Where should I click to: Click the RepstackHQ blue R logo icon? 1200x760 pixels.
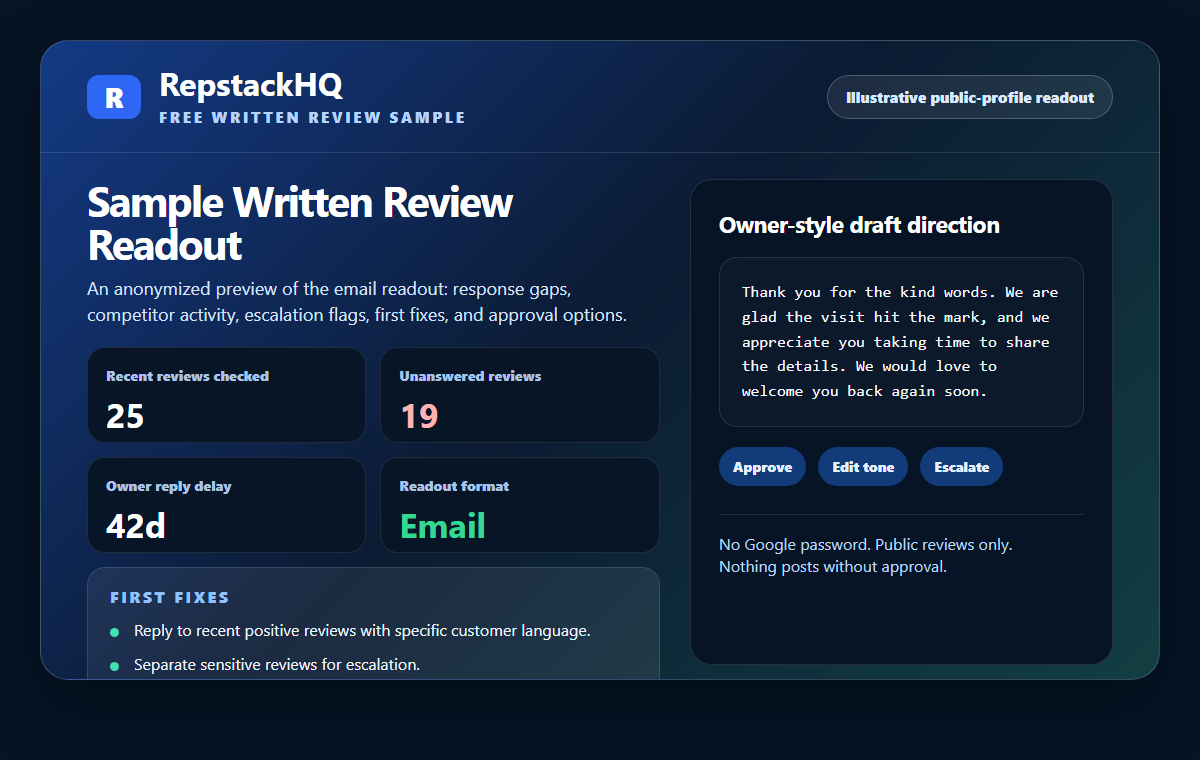(114, 97)
